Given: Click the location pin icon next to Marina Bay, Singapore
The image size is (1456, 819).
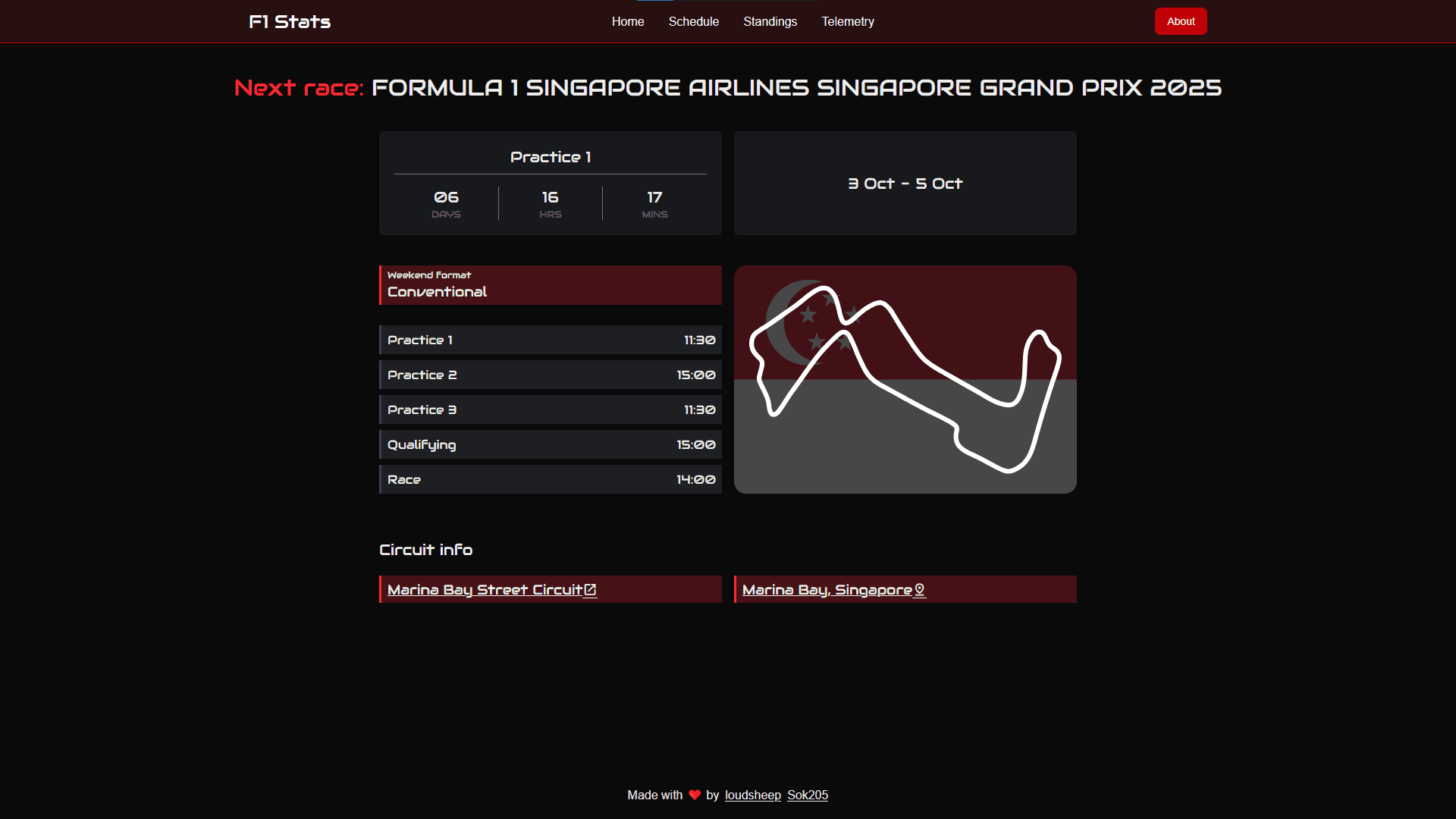Looking at the screenshot, I should [919, 589].
